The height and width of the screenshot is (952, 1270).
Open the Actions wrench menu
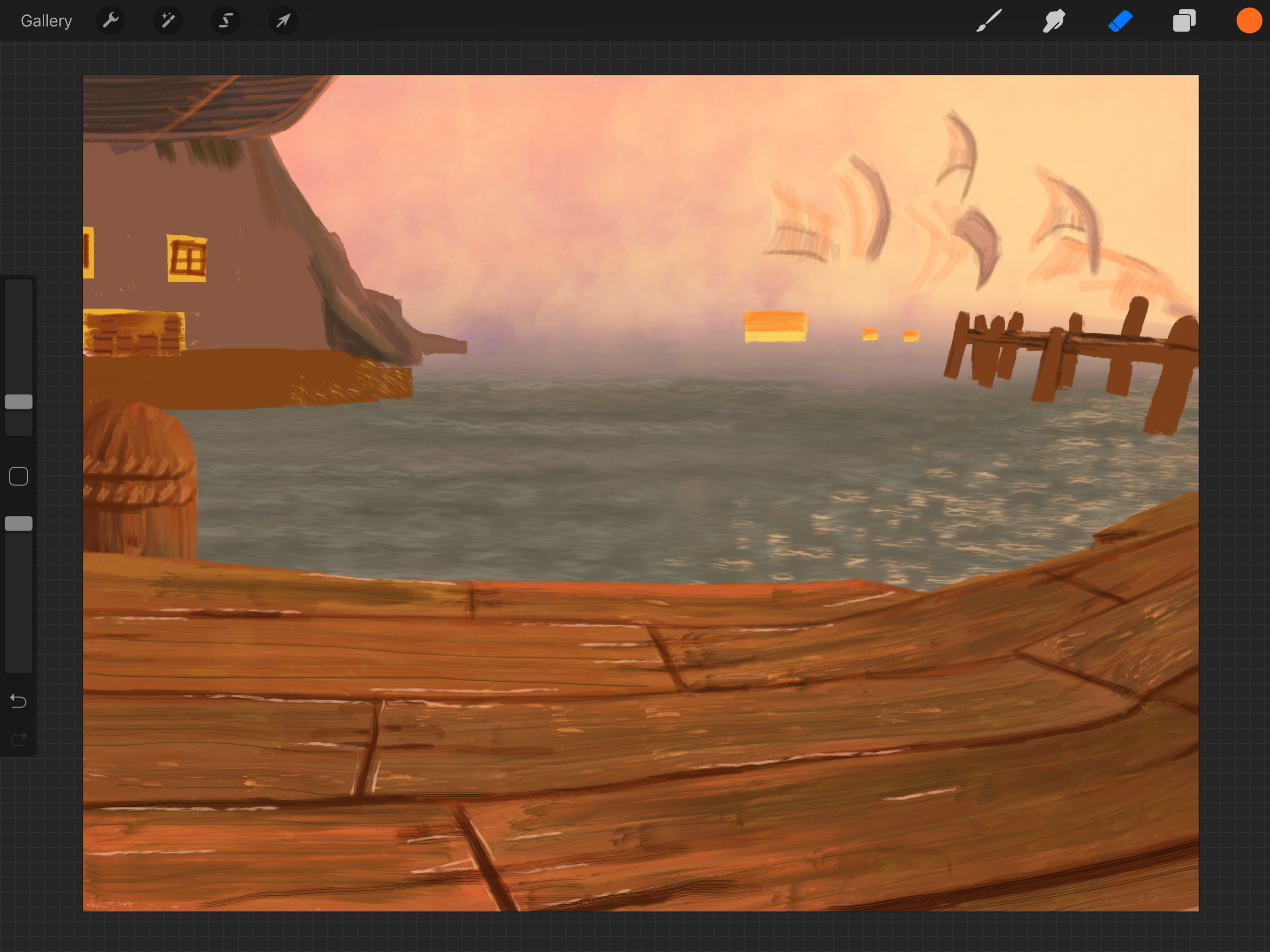(x=111, y=20)
